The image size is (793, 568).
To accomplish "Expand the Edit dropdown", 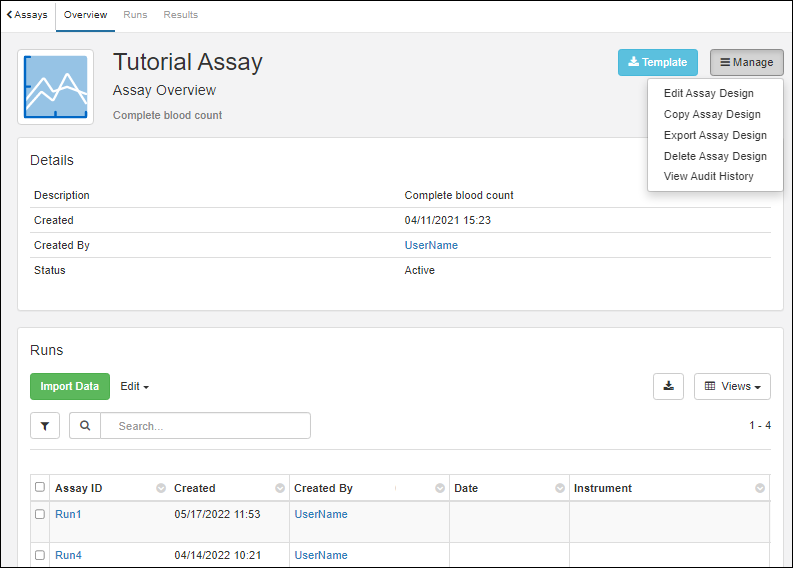I will coord(134,386).
